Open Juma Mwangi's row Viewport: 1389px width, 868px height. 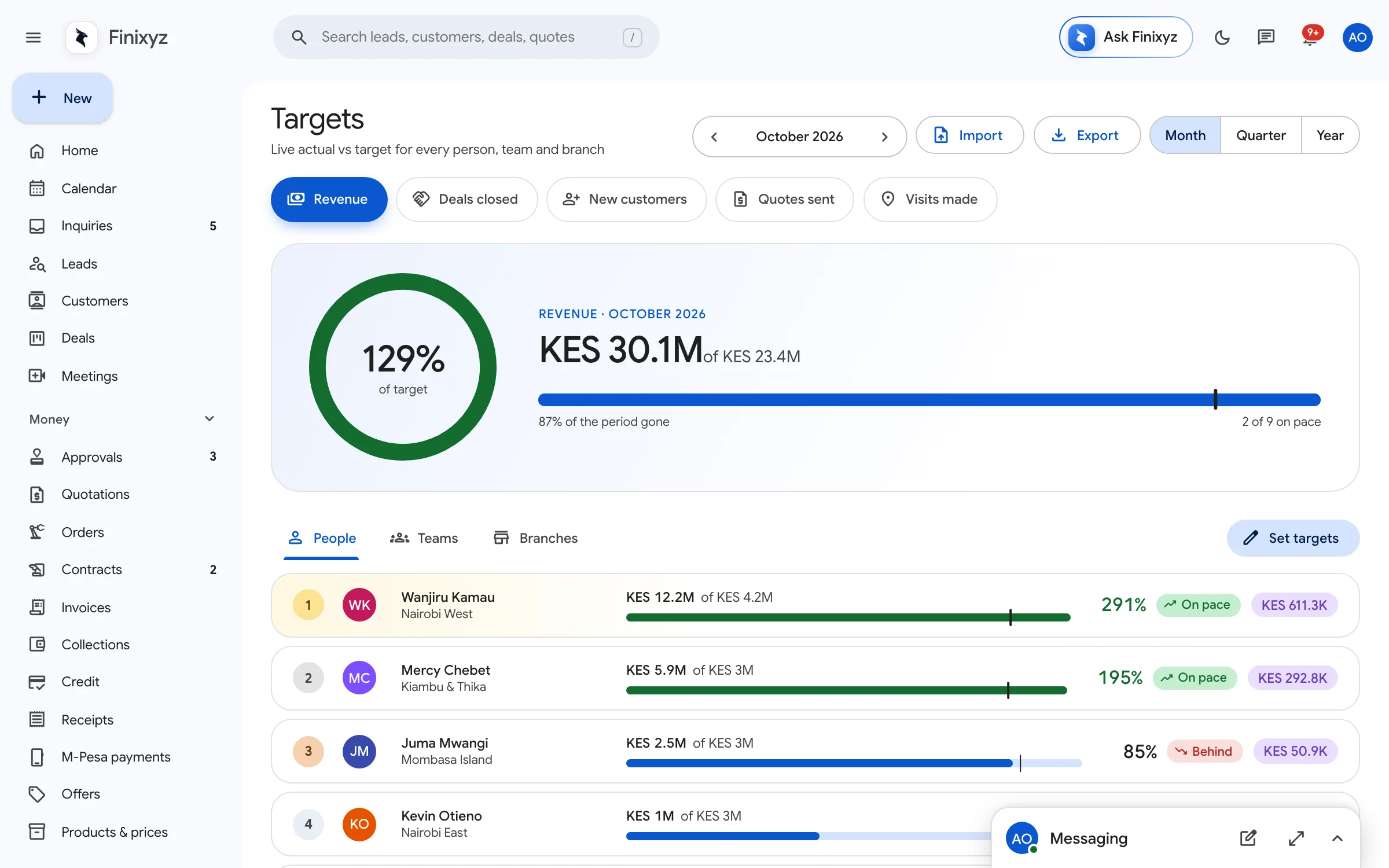coord(815,751)
